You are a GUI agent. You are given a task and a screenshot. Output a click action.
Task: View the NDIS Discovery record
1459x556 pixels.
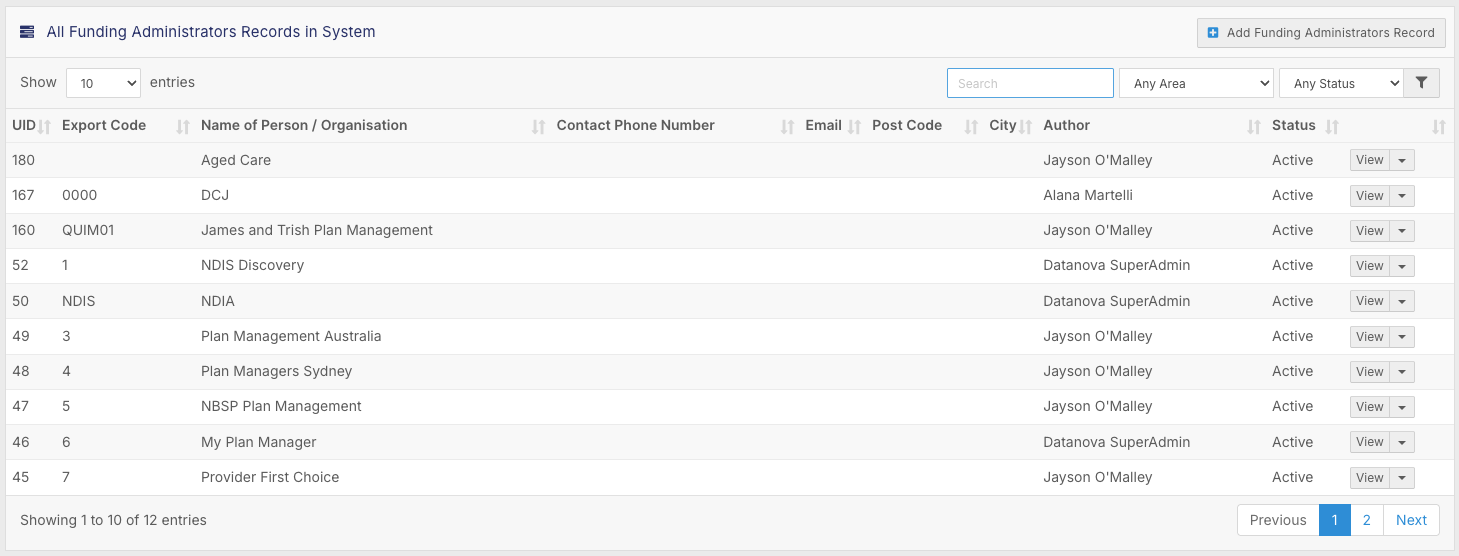(1369, 266)
